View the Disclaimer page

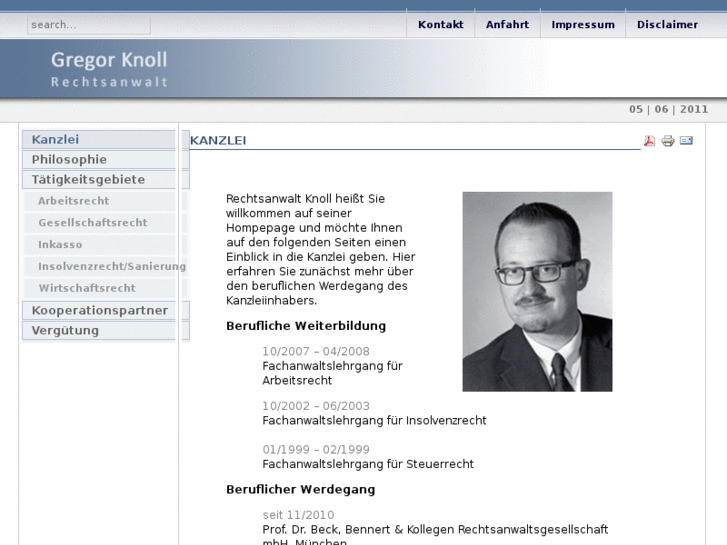667,25
